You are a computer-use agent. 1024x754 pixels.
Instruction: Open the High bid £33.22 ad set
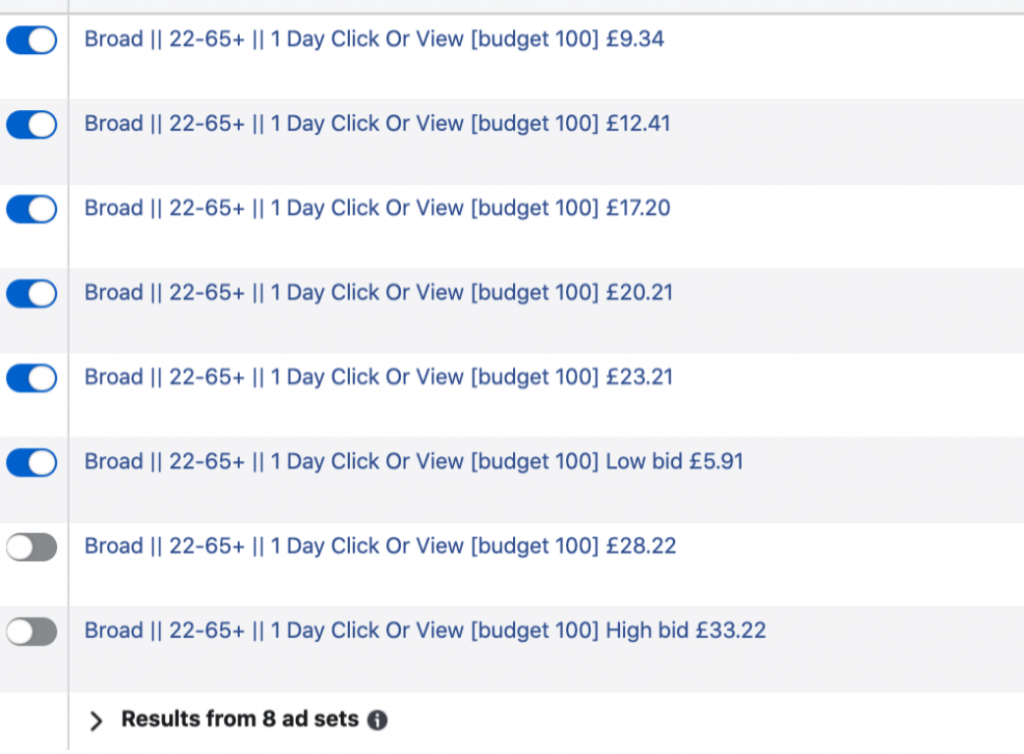(x=425, y=631)
